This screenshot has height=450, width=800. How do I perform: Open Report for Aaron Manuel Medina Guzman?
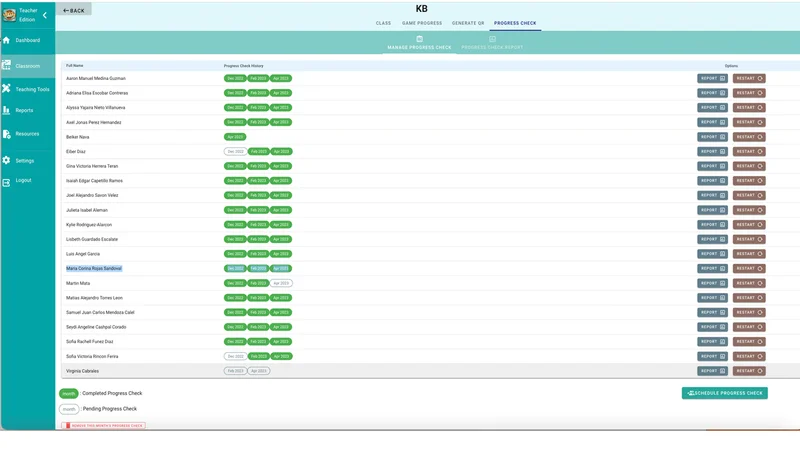tap(712, 78)
